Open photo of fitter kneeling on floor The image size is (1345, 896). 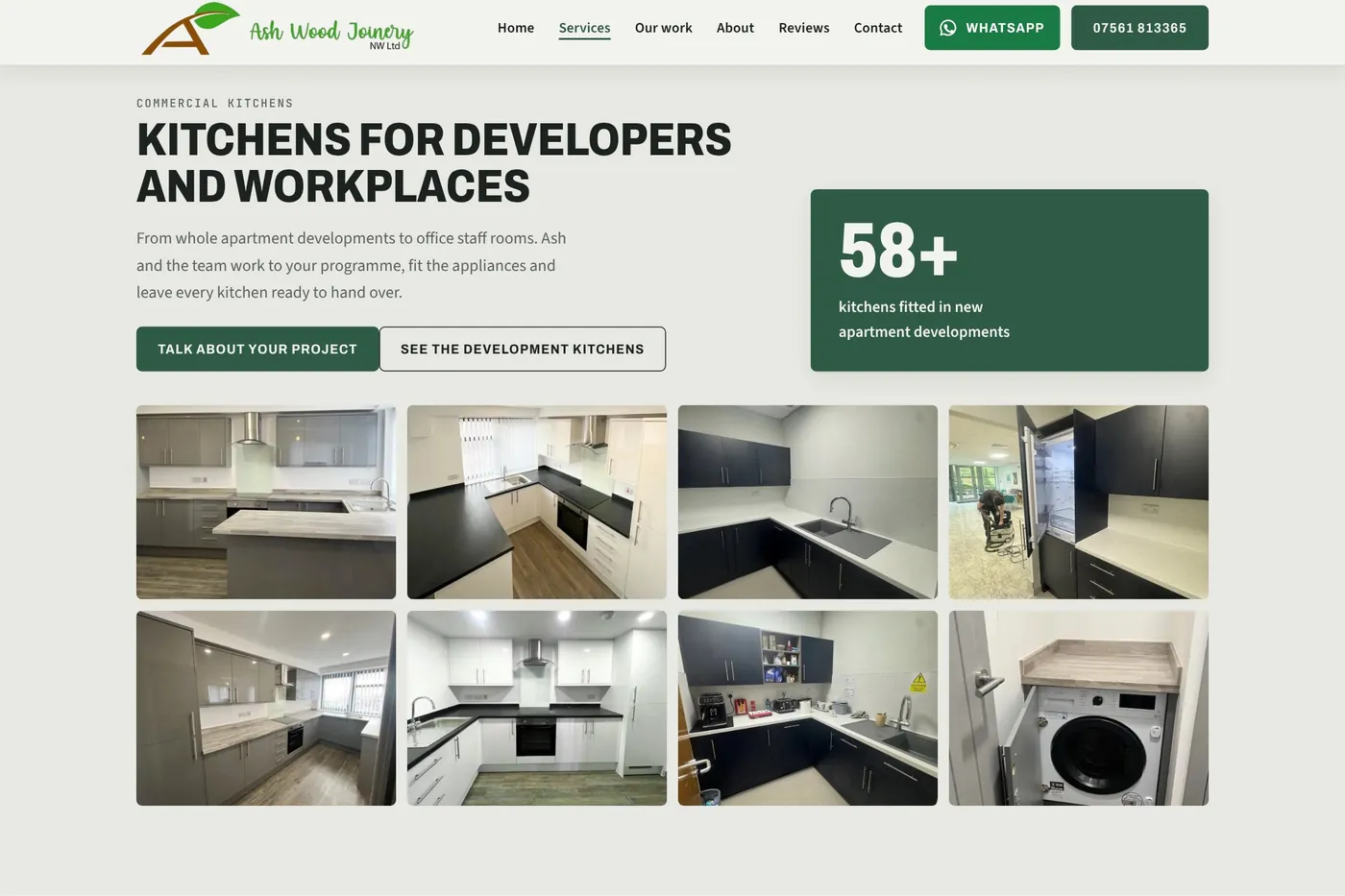pos(1079,502)
